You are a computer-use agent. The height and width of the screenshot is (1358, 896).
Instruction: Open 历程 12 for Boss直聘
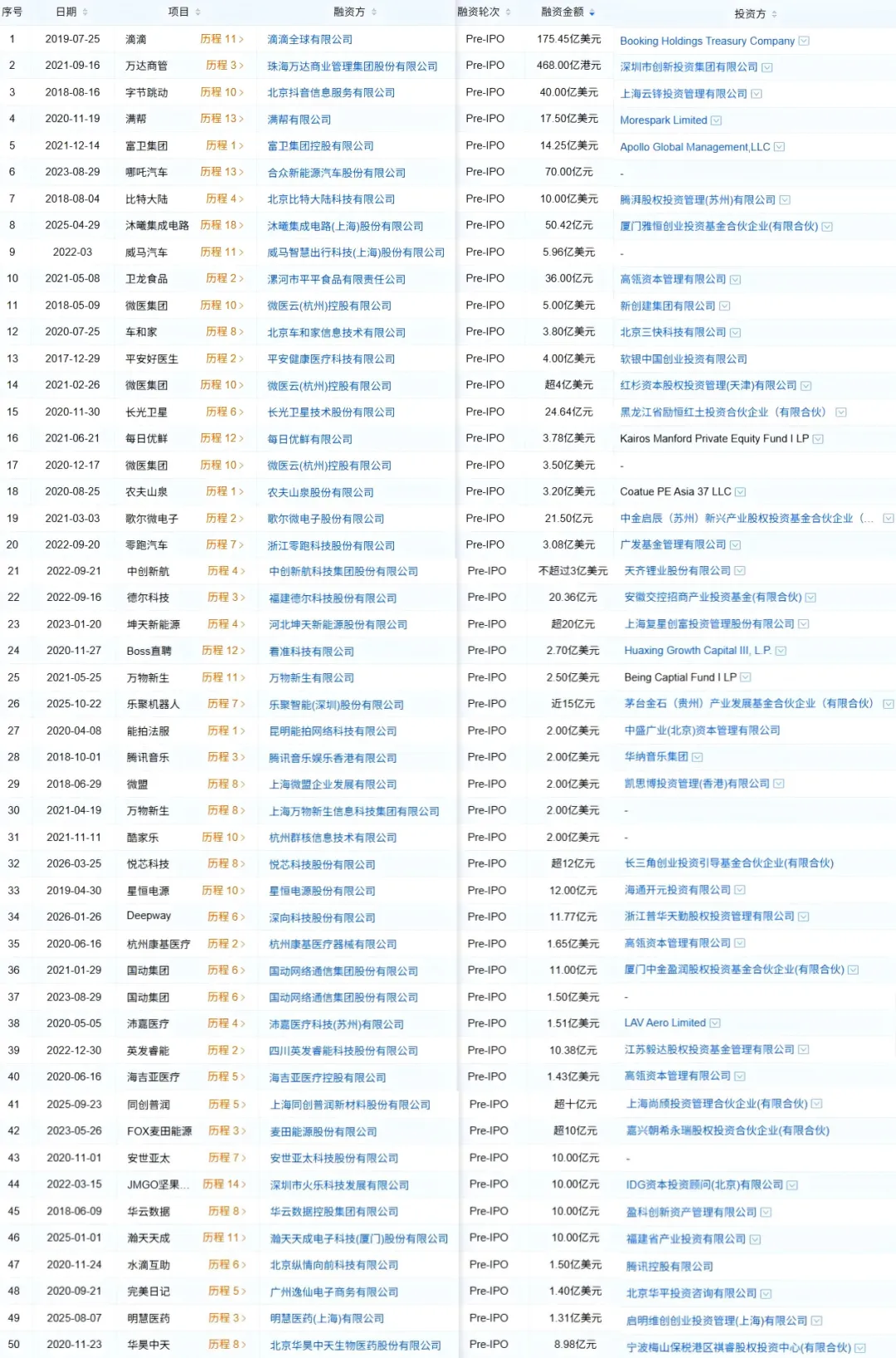pos(224,651)
